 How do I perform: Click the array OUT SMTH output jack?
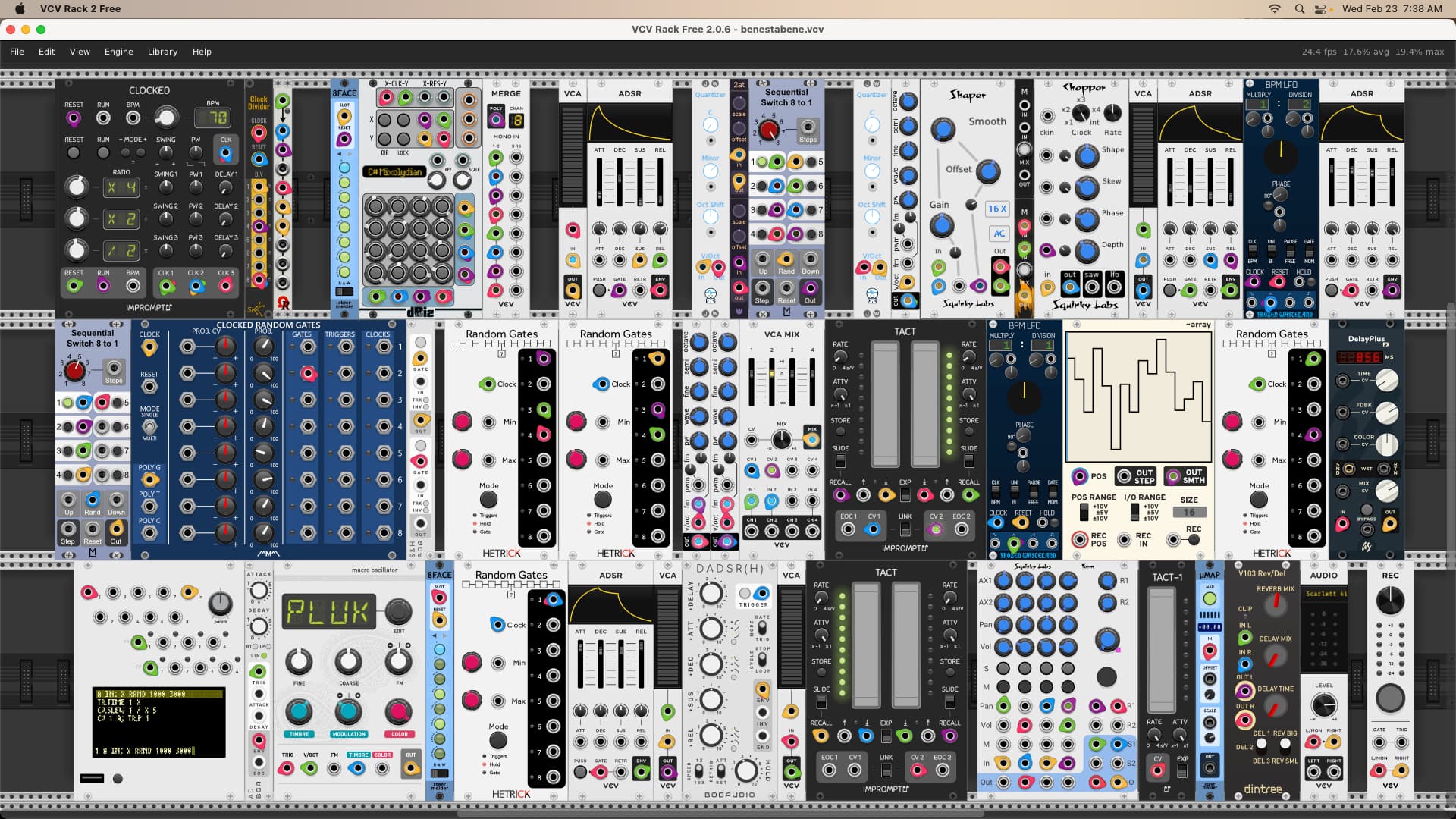pyautogui.click(x=1173, y=476)
